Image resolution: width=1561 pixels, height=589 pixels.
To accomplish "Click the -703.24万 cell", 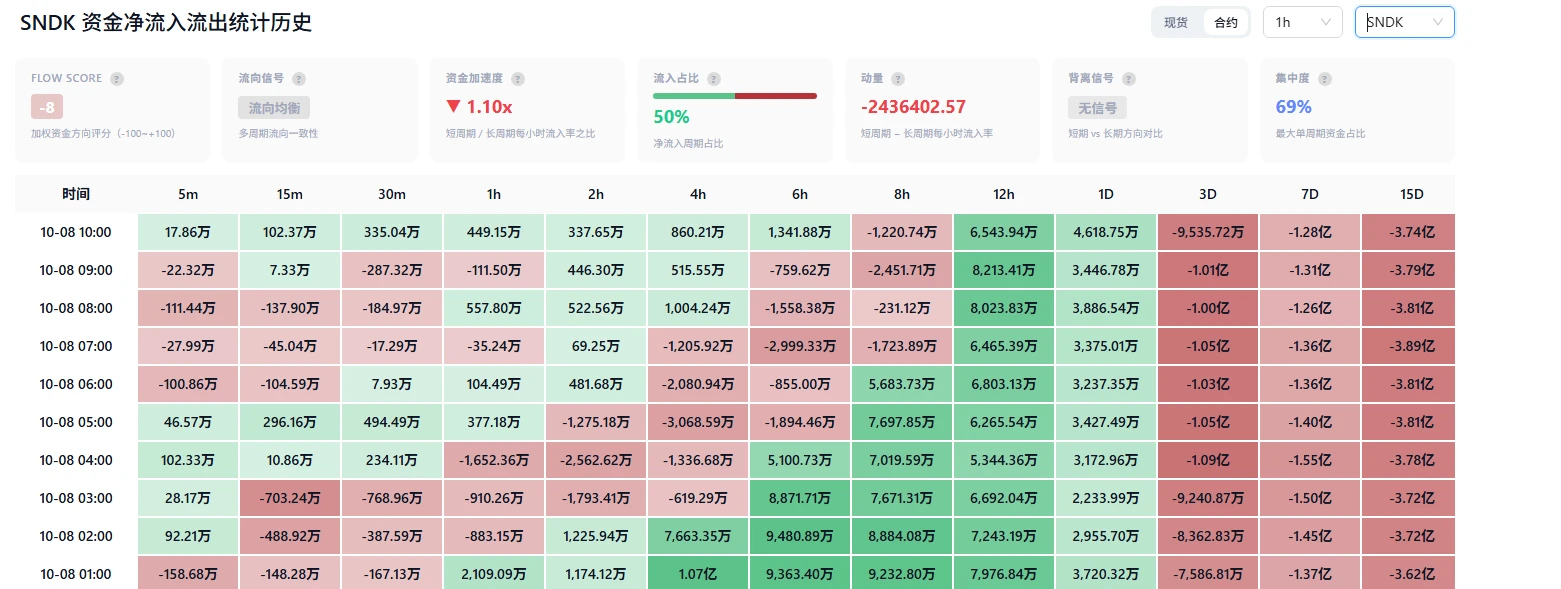I will pos(290,499).
